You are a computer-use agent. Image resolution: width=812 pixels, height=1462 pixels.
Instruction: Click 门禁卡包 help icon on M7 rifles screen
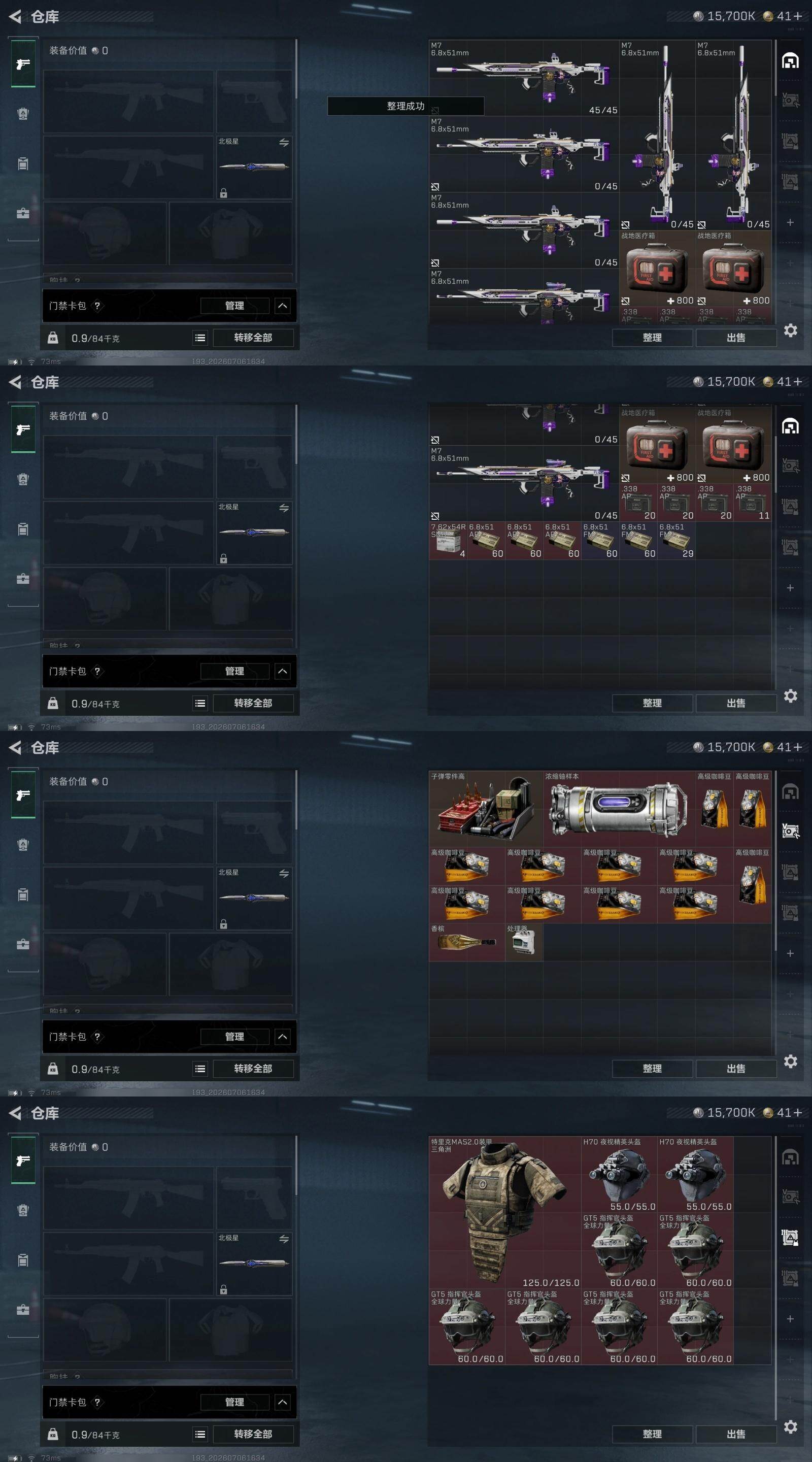pyautogui.click(x=97, y=305)
